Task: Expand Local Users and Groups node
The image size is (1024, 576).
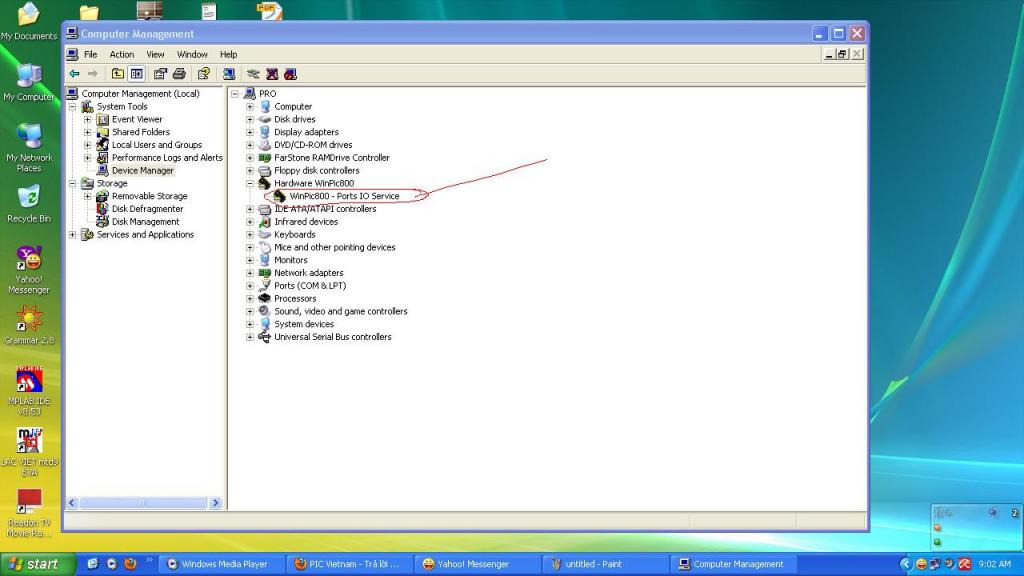Action: click(x=88, y=145)
